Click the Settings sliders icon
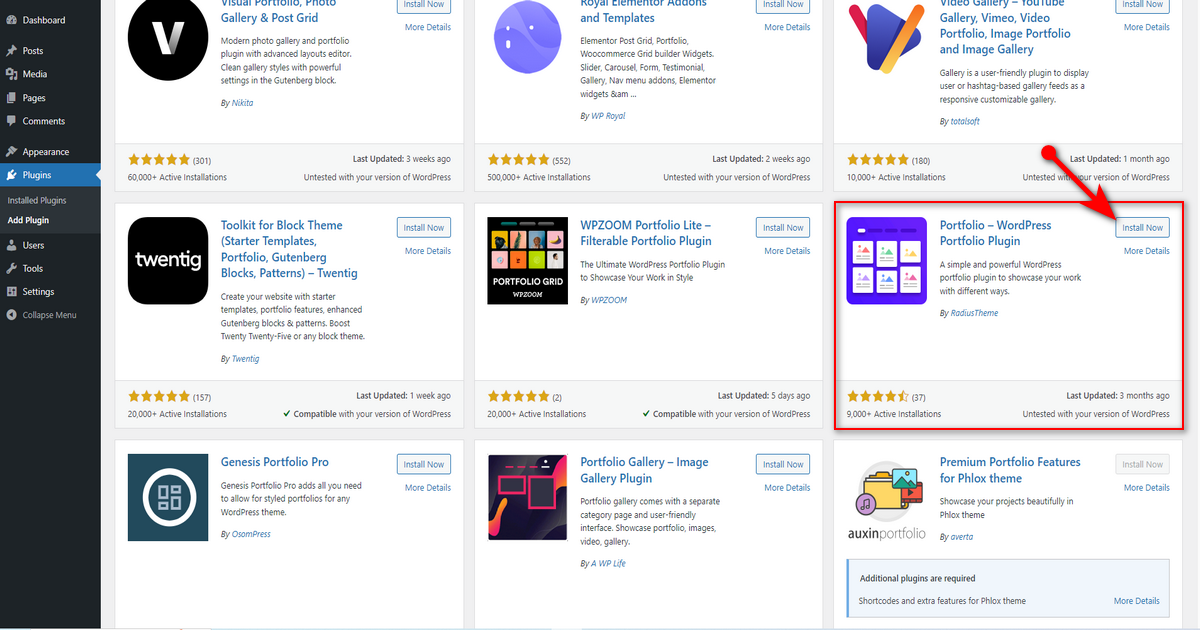The width and height of the screenshot is (1200, 630). point(11,292)
